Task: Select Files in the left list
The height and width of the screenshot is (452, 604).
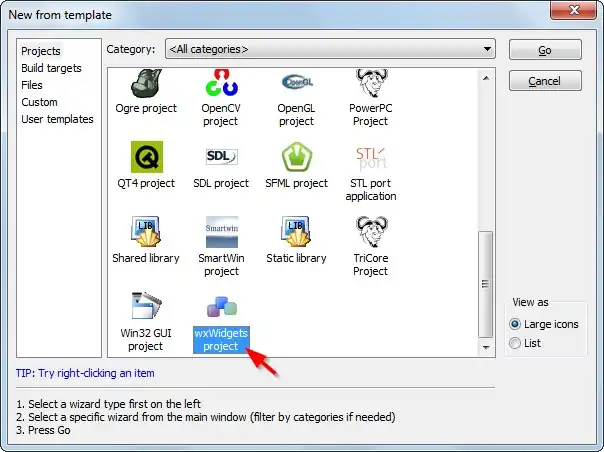Action: [32, 85]
